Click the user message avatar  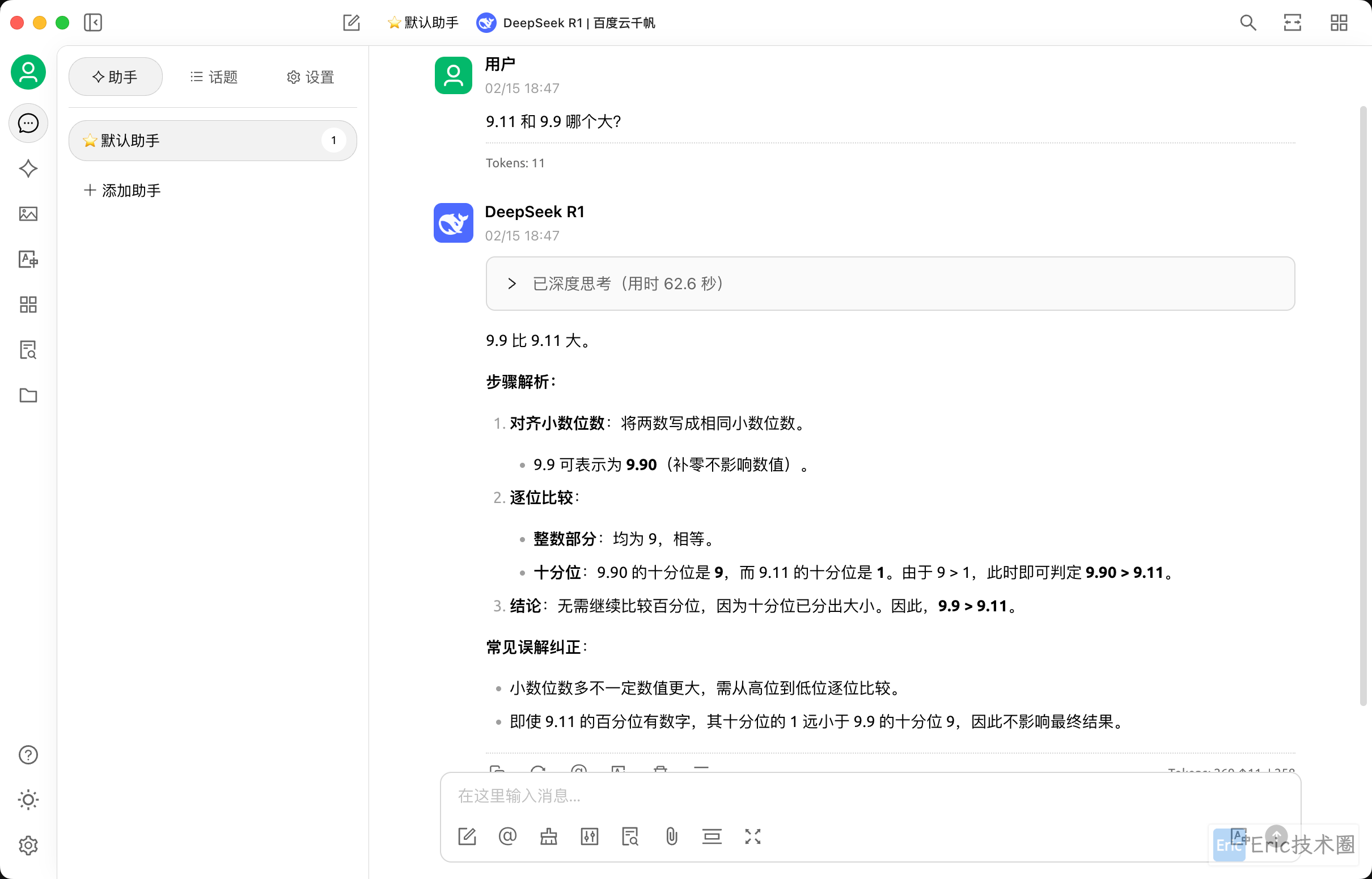[453, 75]
